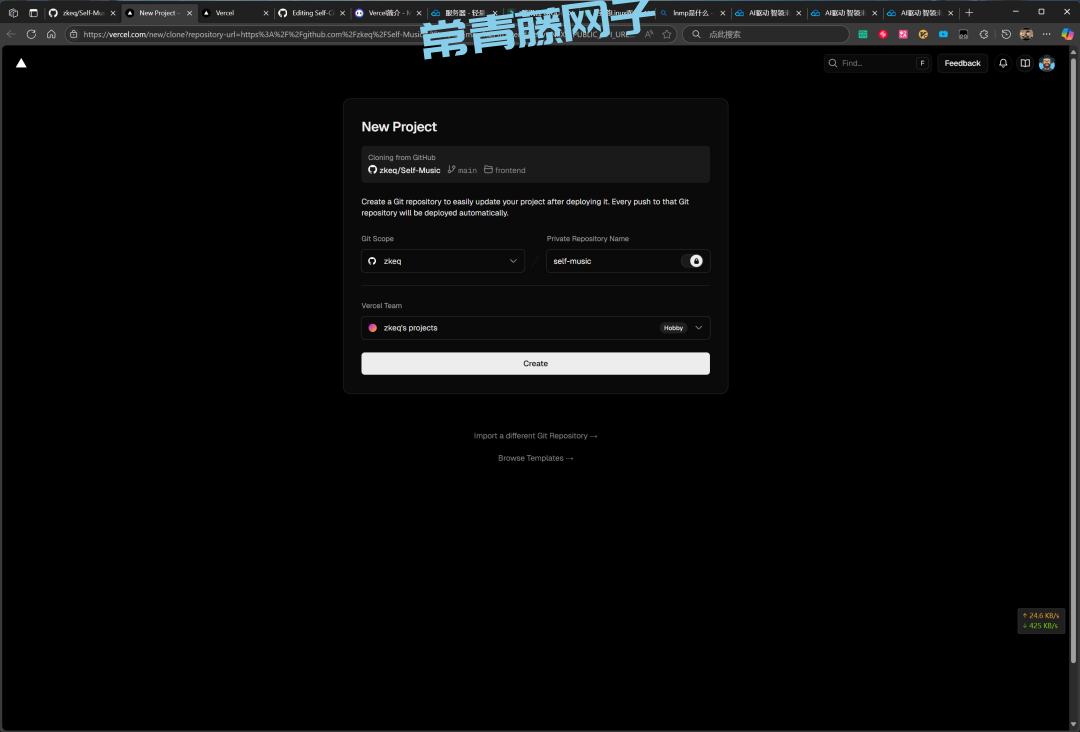Toggle the private repository lock switch

(693, 261)
